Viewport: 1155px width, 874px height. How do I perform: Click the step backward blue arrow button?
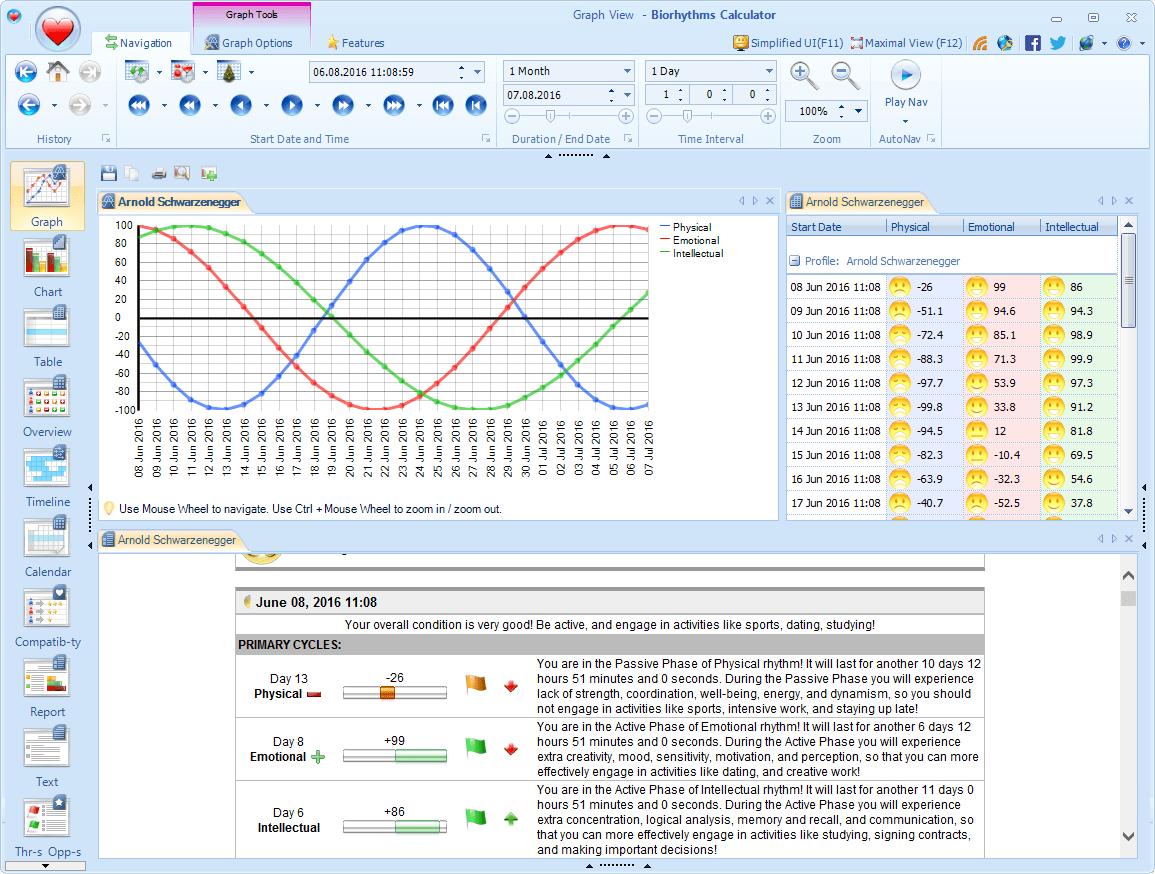(x=241, y=105)
